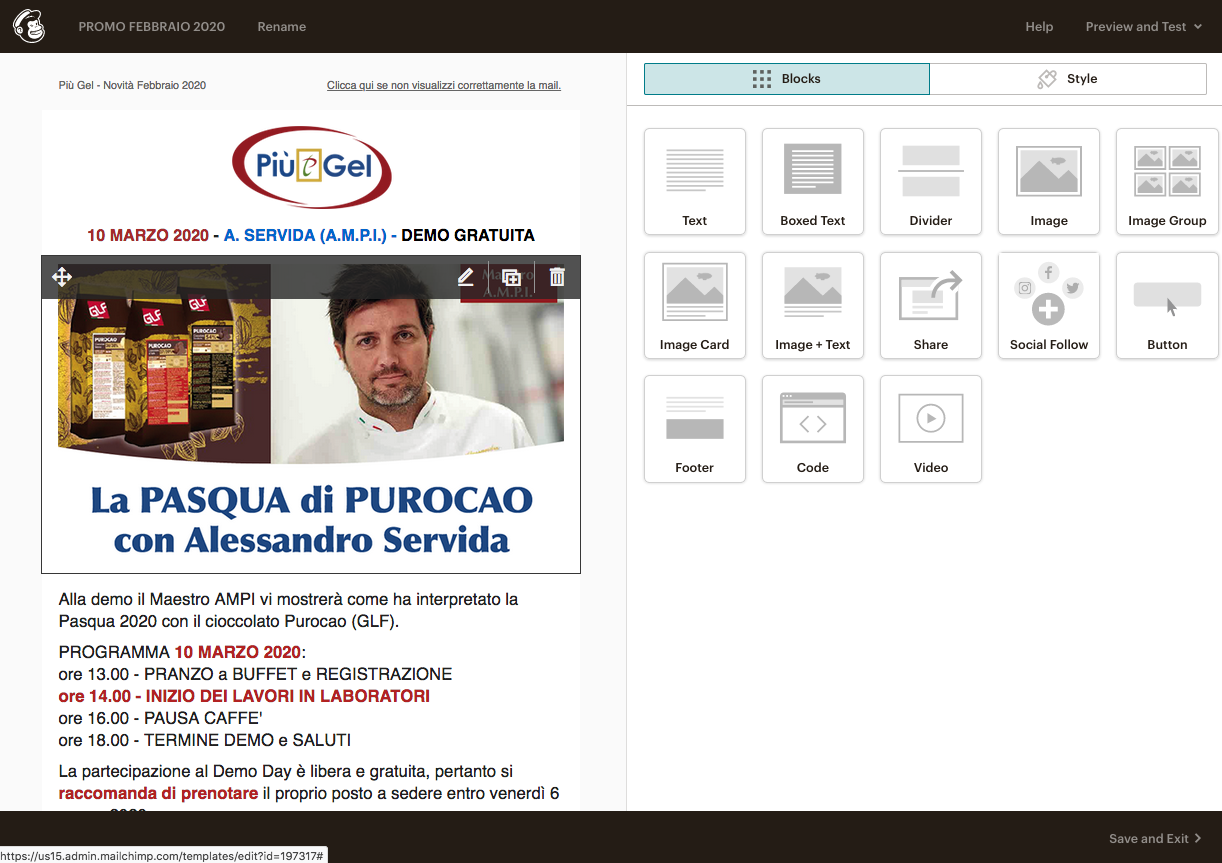1222x863 pixels.
Task: Open the Help menu
Action: [1039, 27]
